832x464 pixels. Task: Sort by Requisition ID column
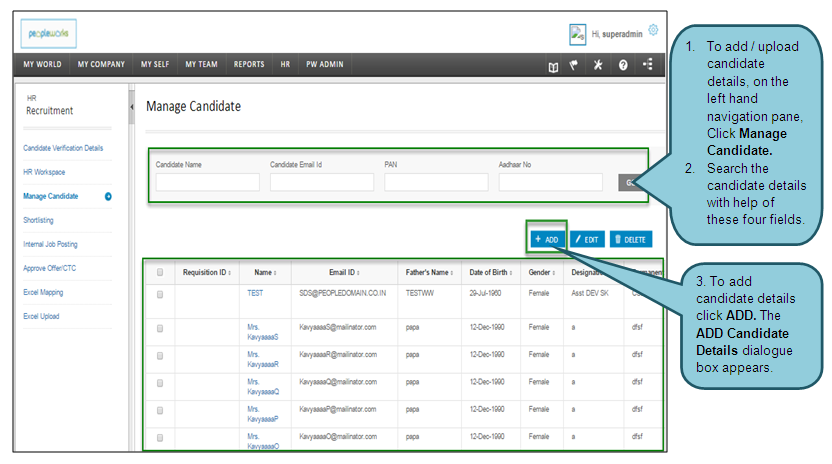[207, 272]
